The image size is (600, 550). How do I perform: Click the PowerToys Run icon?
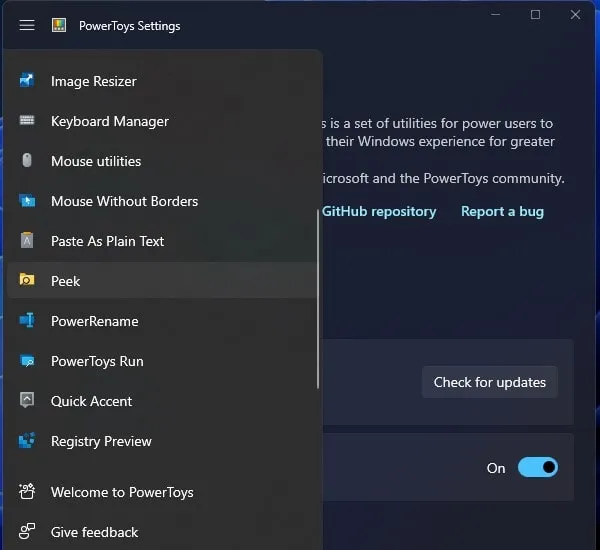click(27, 361)
